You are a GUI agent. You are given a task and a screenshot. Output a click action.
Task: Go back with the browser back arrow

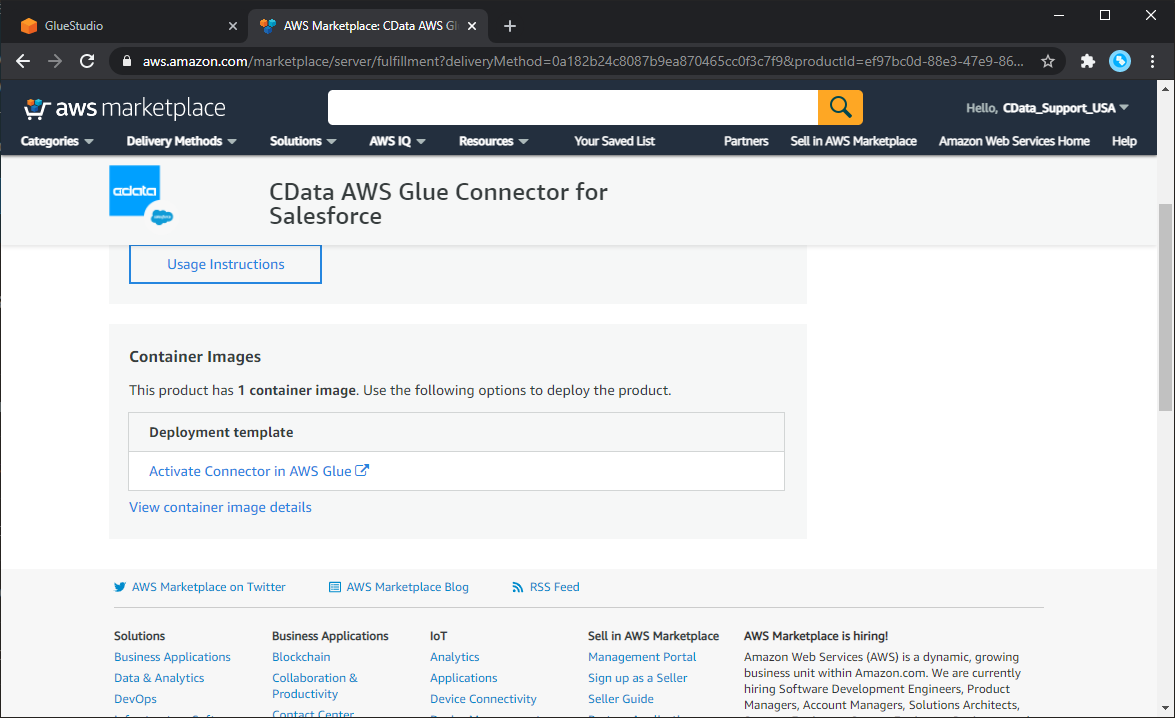point(23,61)
